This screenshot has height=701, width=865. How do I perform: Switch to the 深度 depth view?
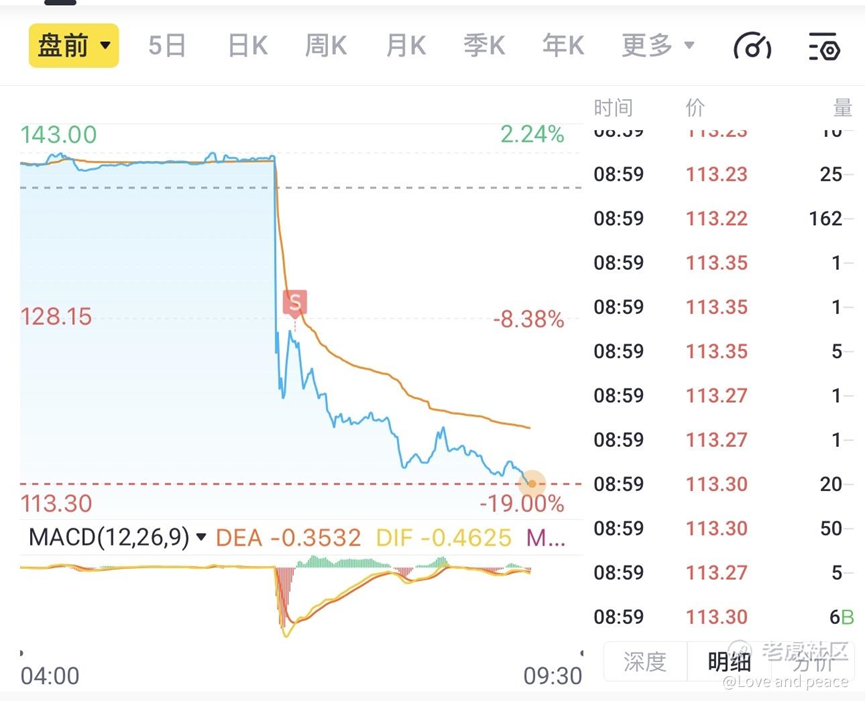[645, 661]
